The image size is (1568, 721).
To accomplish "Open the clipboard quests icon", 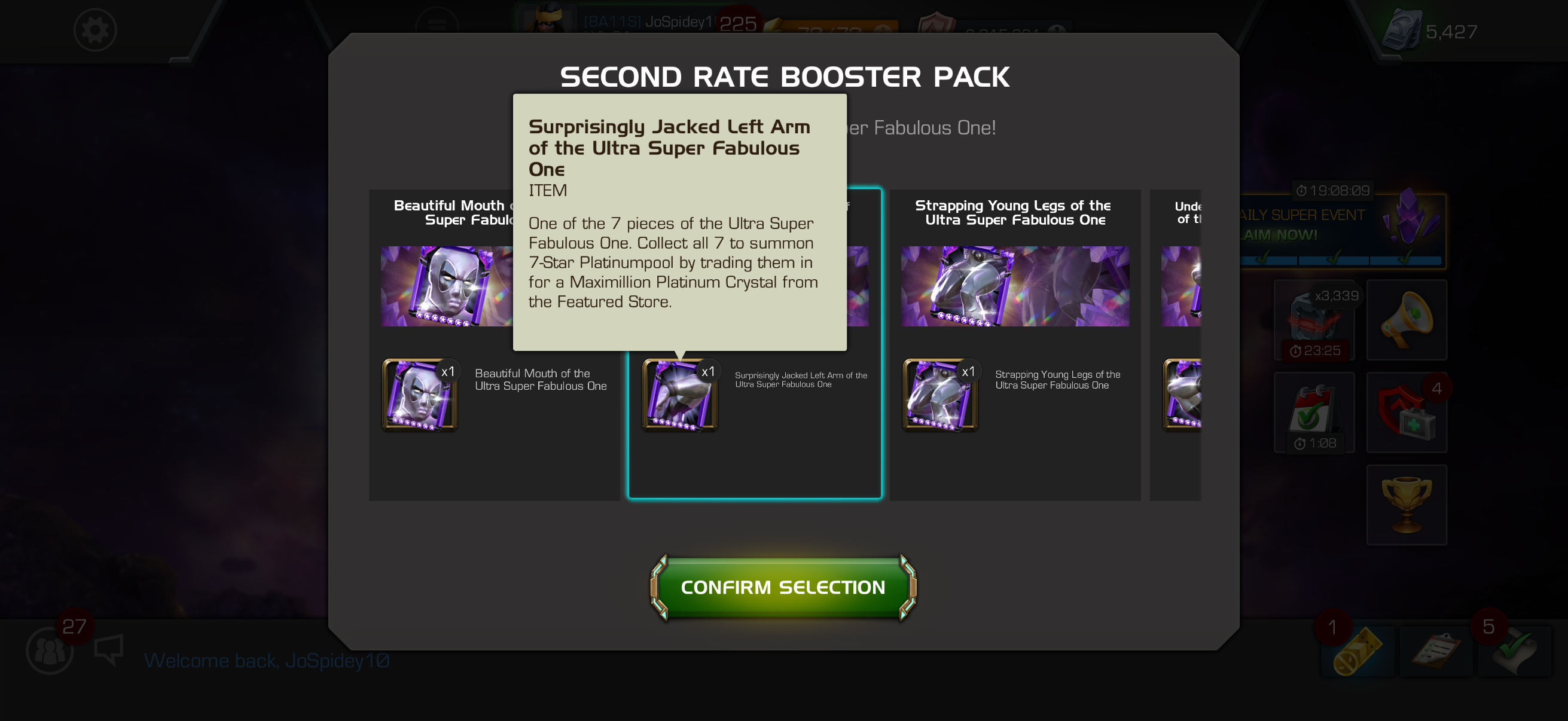I will 1435,651.
